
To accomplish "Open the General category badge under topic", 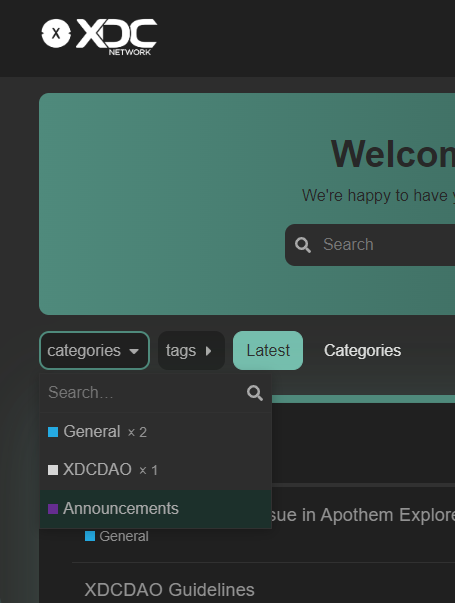I will click(x=117, y=536).
